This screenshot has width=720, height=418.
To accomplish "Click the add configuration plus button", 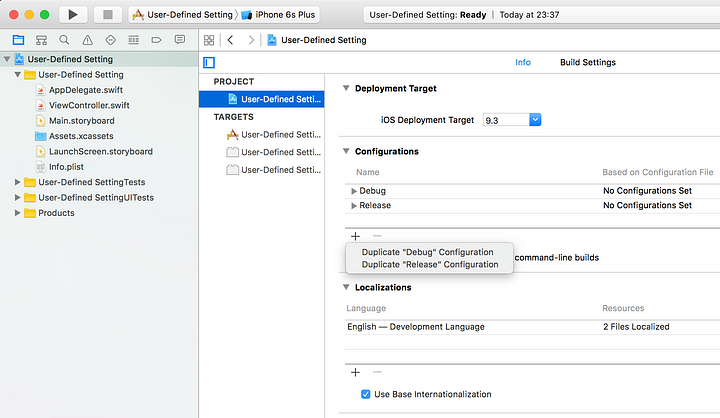I will [355, 236].
